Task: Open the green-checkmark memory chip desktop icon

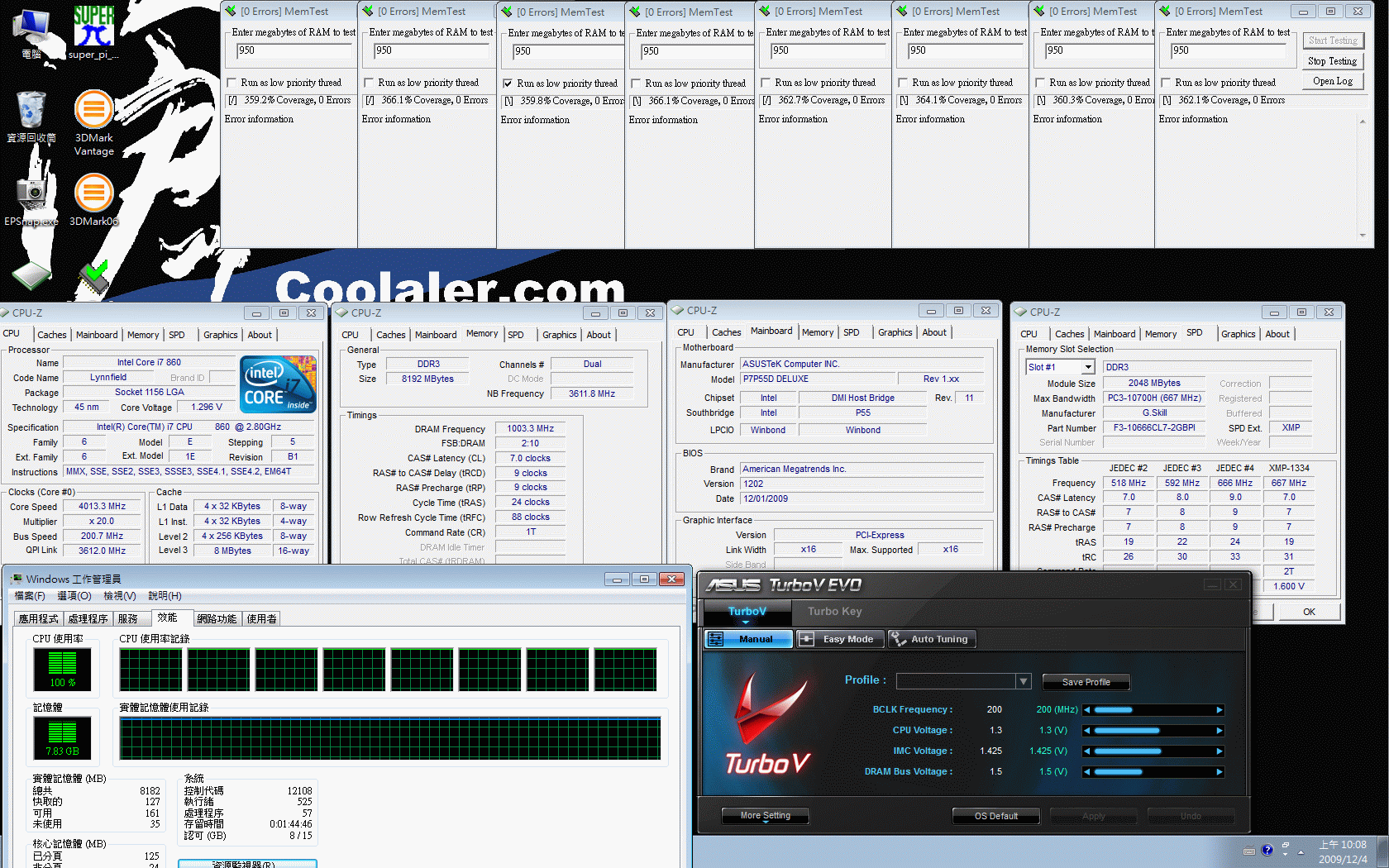Action: tap(93, 279)
